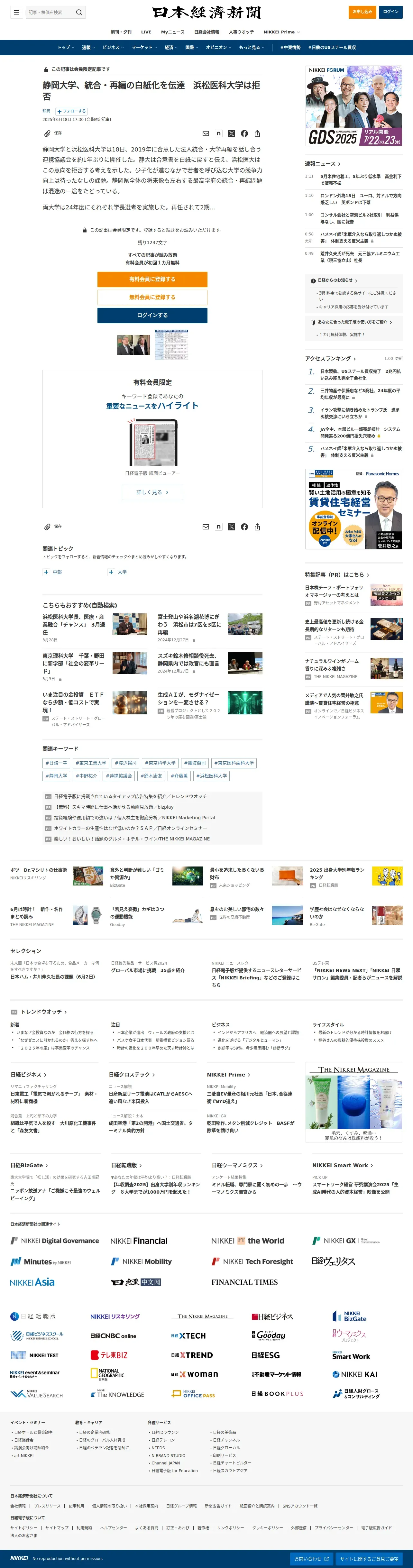Image resolution: width=413 pixels, height=1568 pixels.
Task: Share on Facebook using the top icon
Action: coord(244,133)
